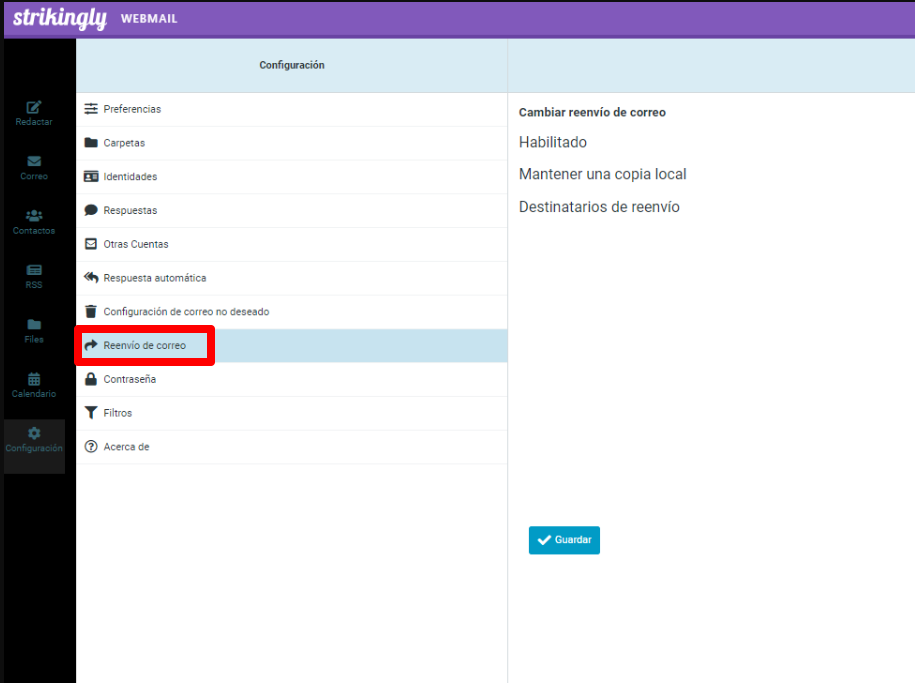Click the Habilitado label
This screenshot has width=915, height=683.
pos(553,142)
